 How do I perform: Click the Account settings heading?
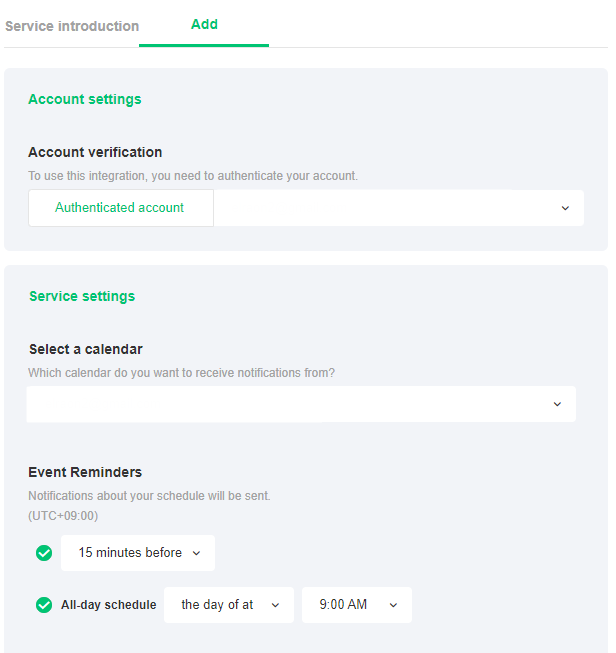point(84,99)
